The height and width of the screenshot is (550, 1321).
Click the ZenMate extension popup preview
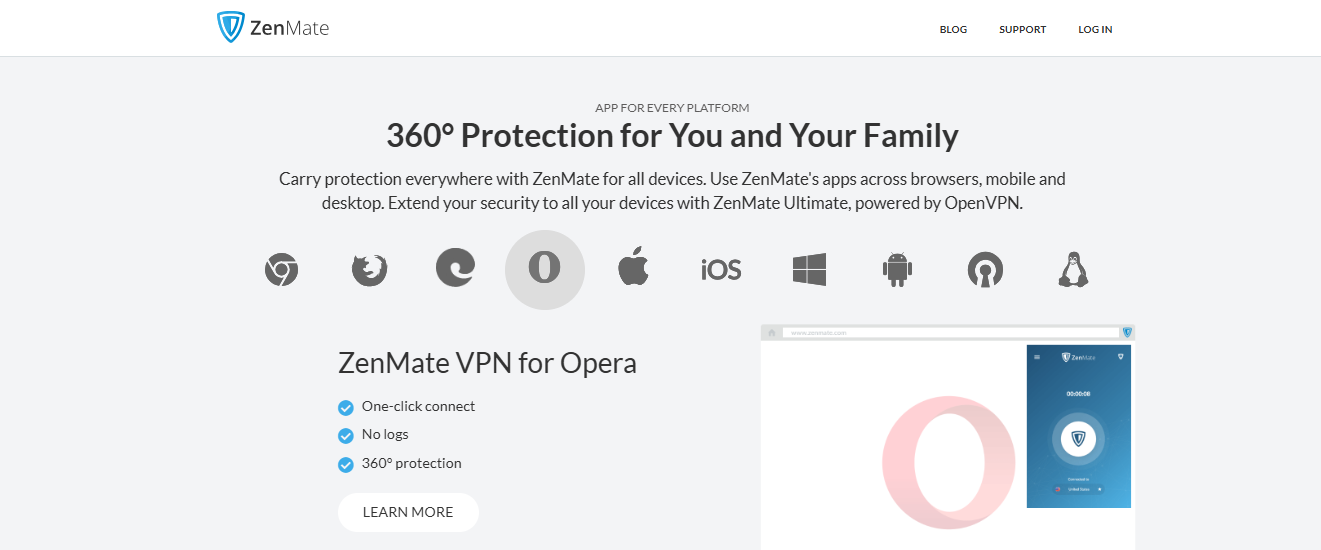pyautogui.click(x=1079, y=426)
